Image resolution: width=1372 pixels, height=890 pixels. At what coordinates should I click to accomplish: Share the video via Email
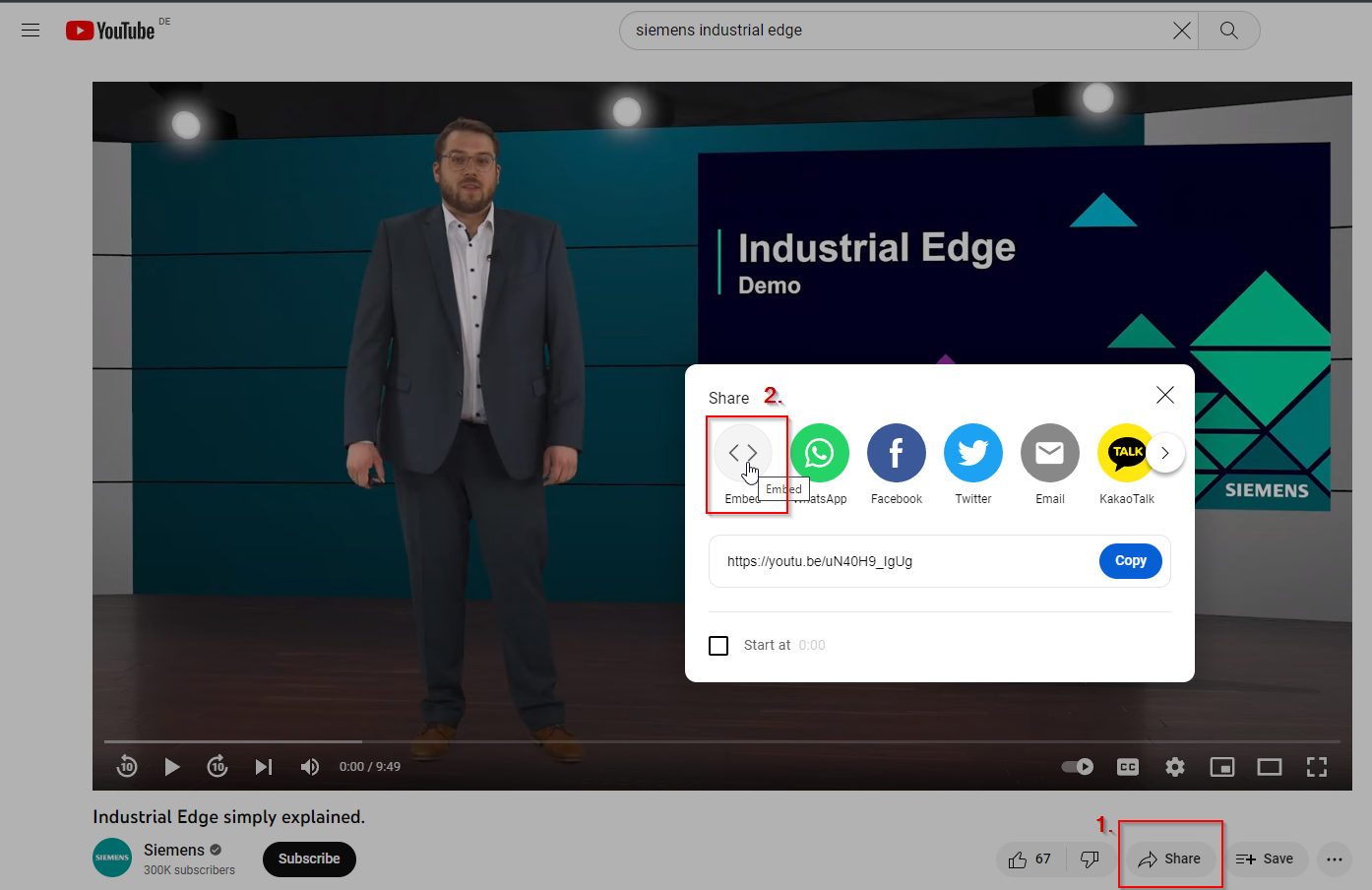[1050, 452]
